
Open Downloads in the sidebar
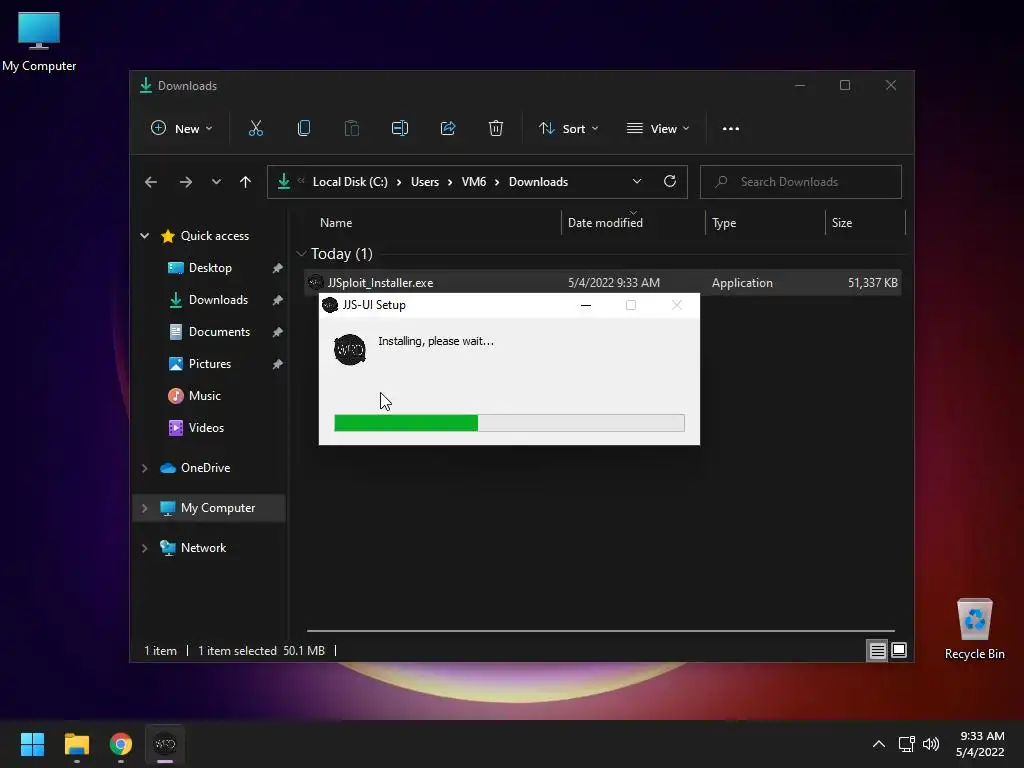click(x=218, y=300)
